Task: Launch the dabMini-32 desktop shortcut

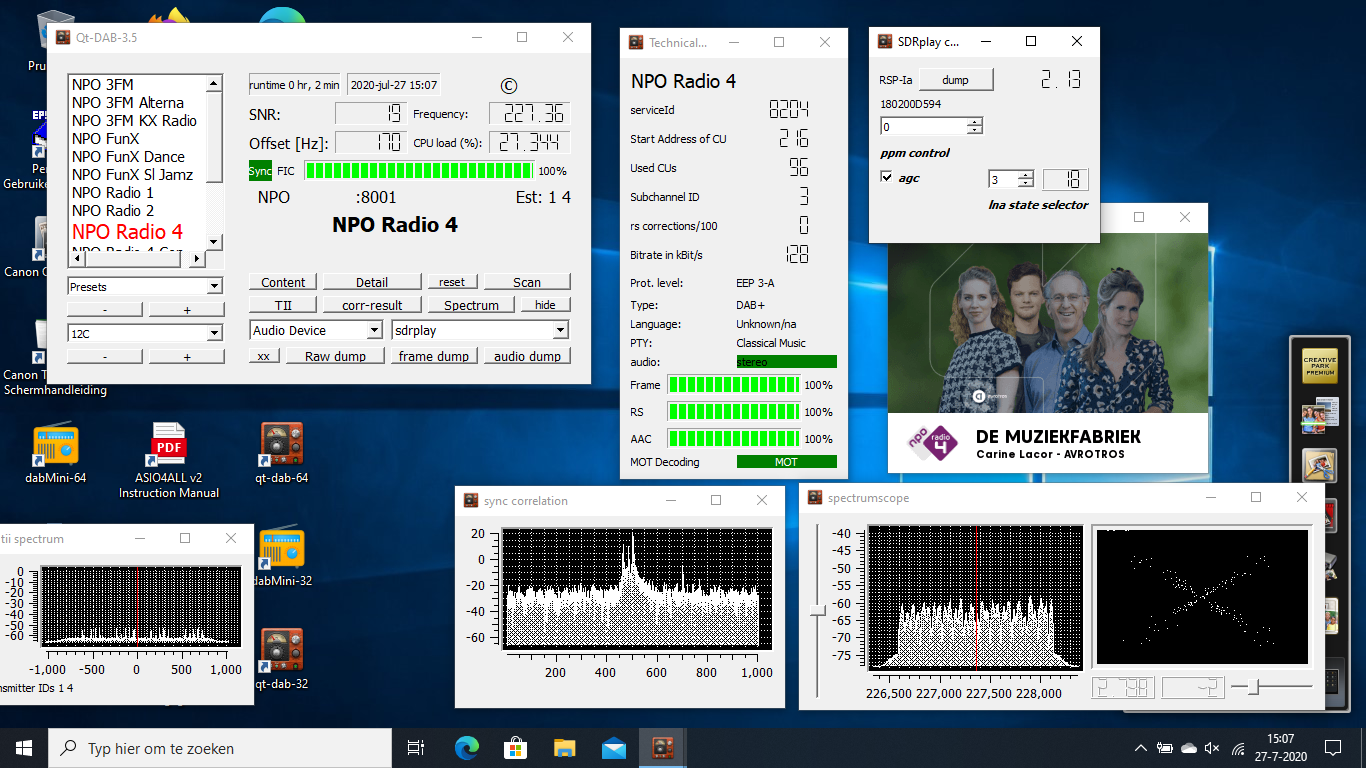Action: pyautogui.click(x=282, y=556)
